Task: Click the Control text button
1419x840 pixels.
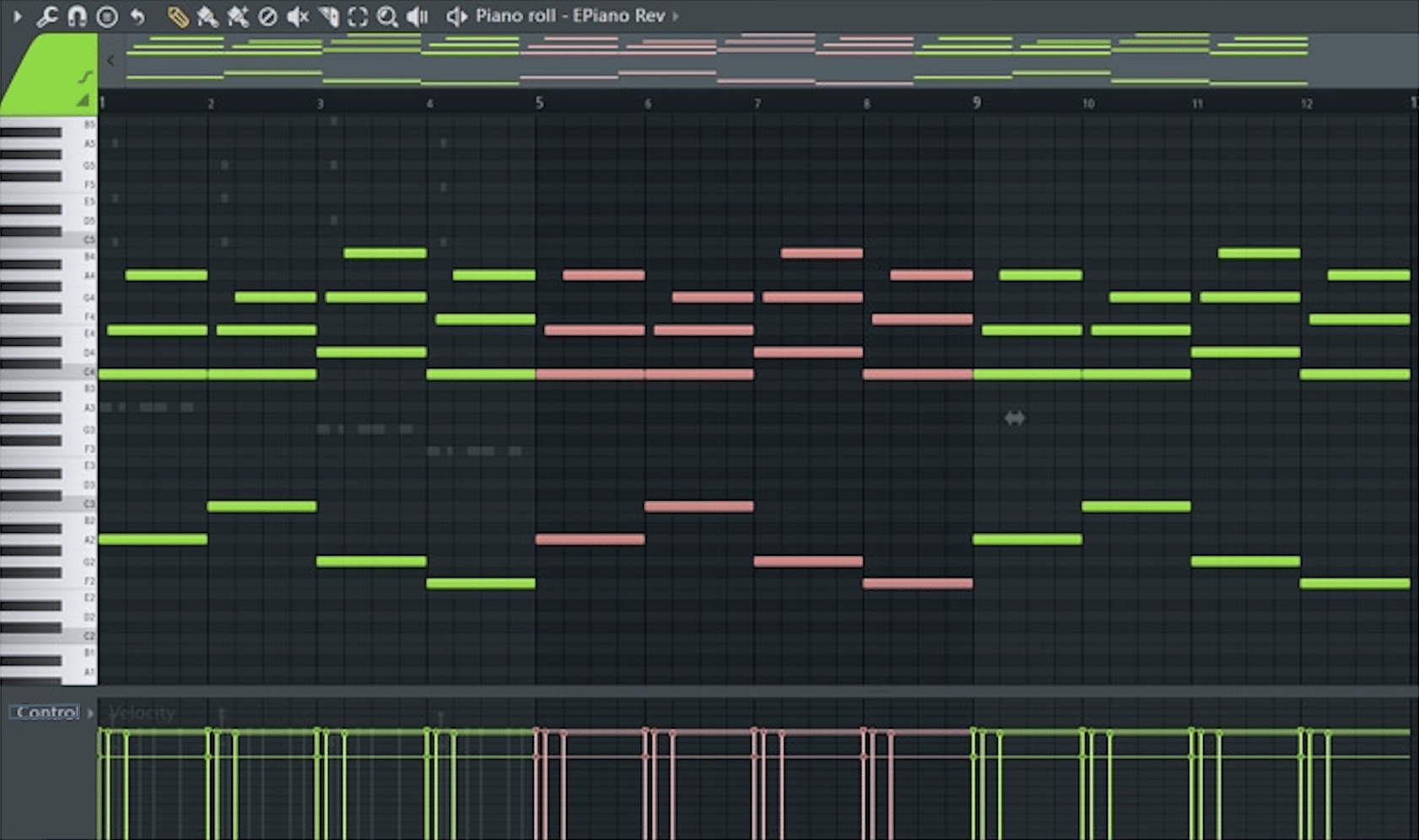Action: click(46, 712)
